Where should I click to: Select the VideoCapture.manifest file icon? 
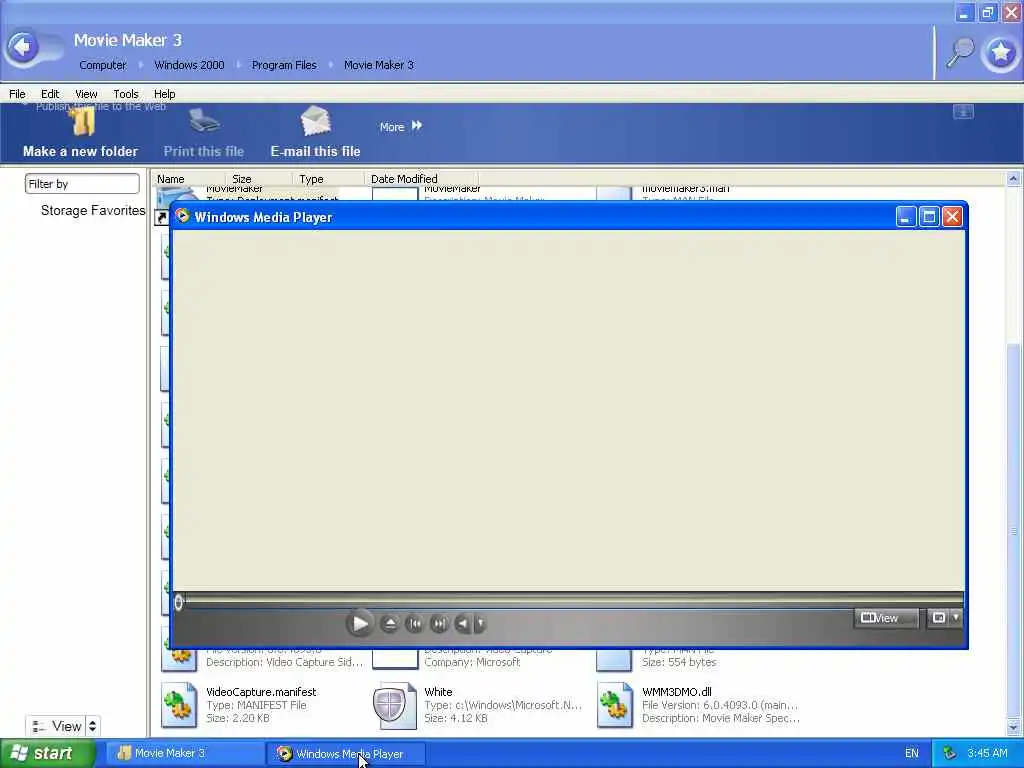(x=179, y=705)
